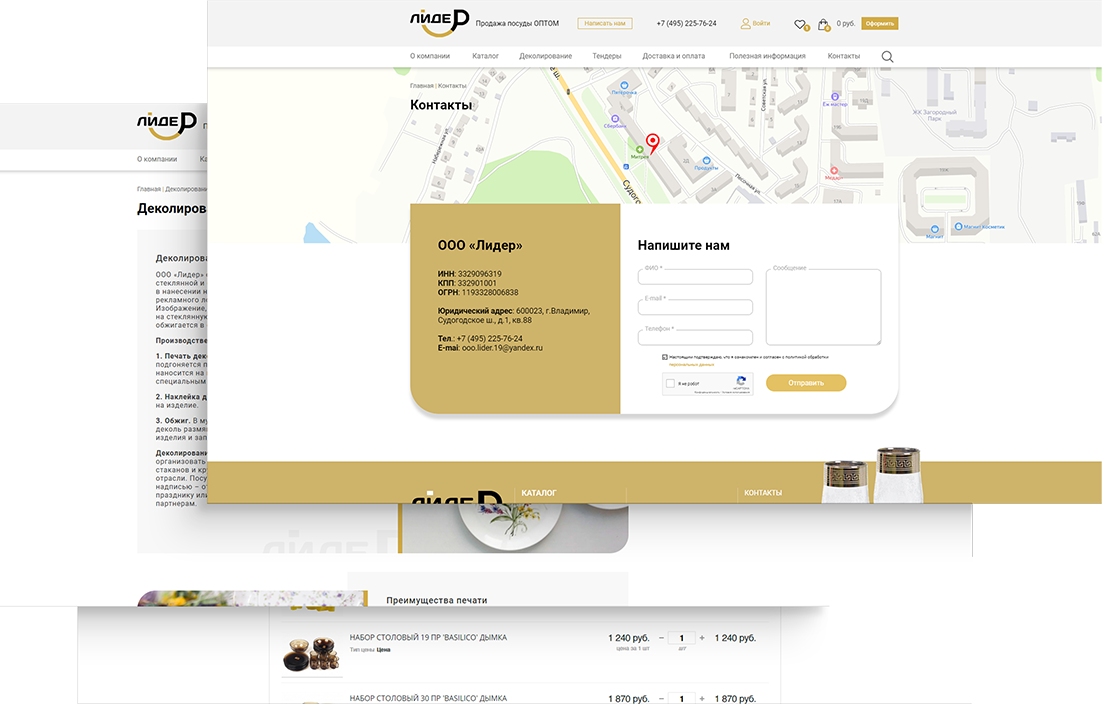Image resolution: width=1102 pixels, height=704 pixels.
Task: Click the bus stop icon on map
Action: tap(626, 167)
